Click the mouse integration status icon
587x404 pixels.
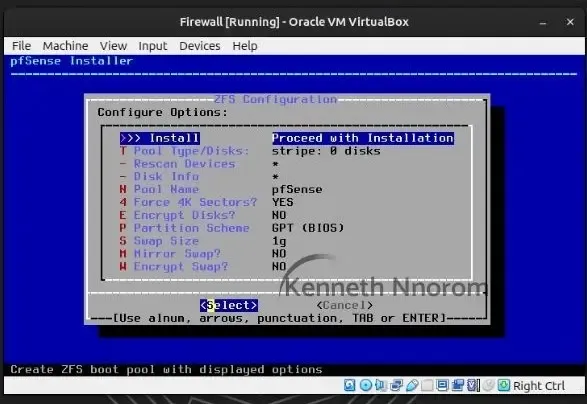click(488, 385)
